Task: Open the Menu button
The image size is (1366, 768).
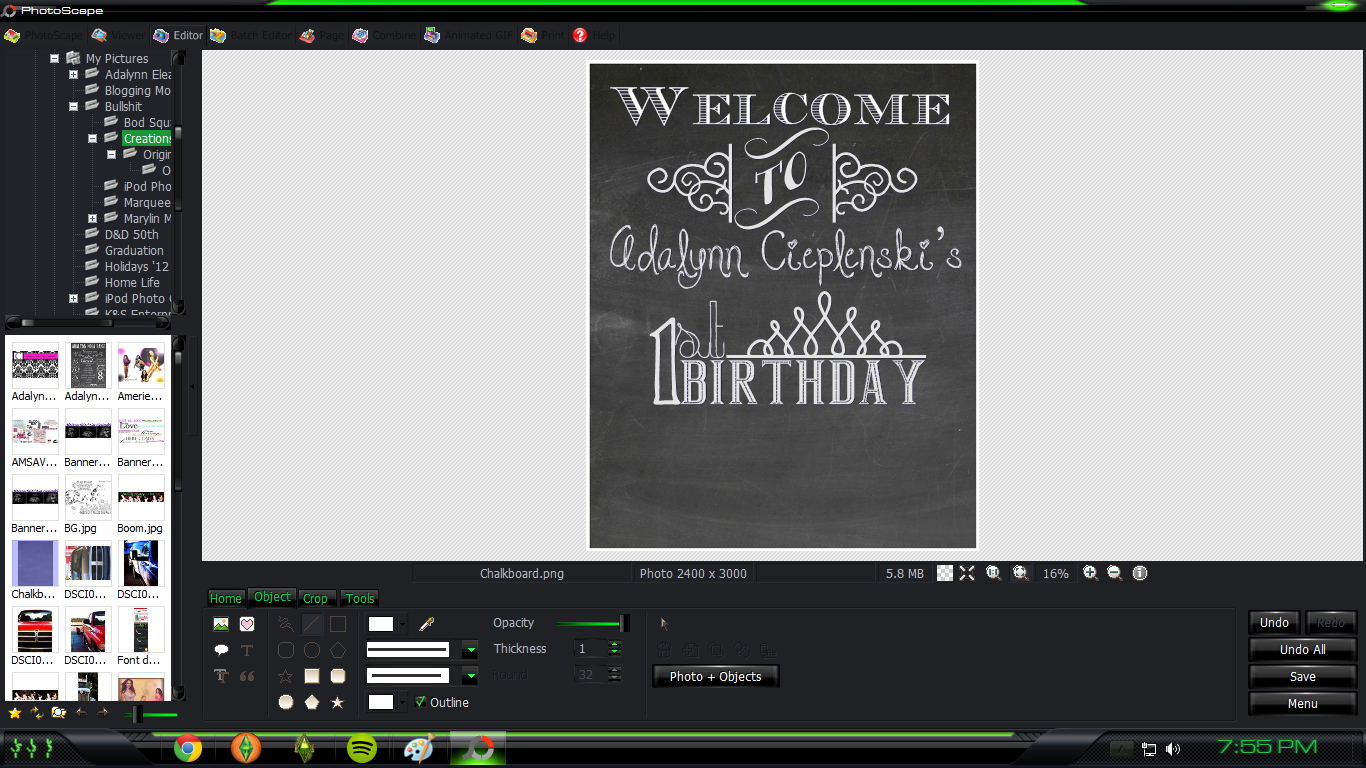Action: pyautogui.click(x=1302, y=703)
